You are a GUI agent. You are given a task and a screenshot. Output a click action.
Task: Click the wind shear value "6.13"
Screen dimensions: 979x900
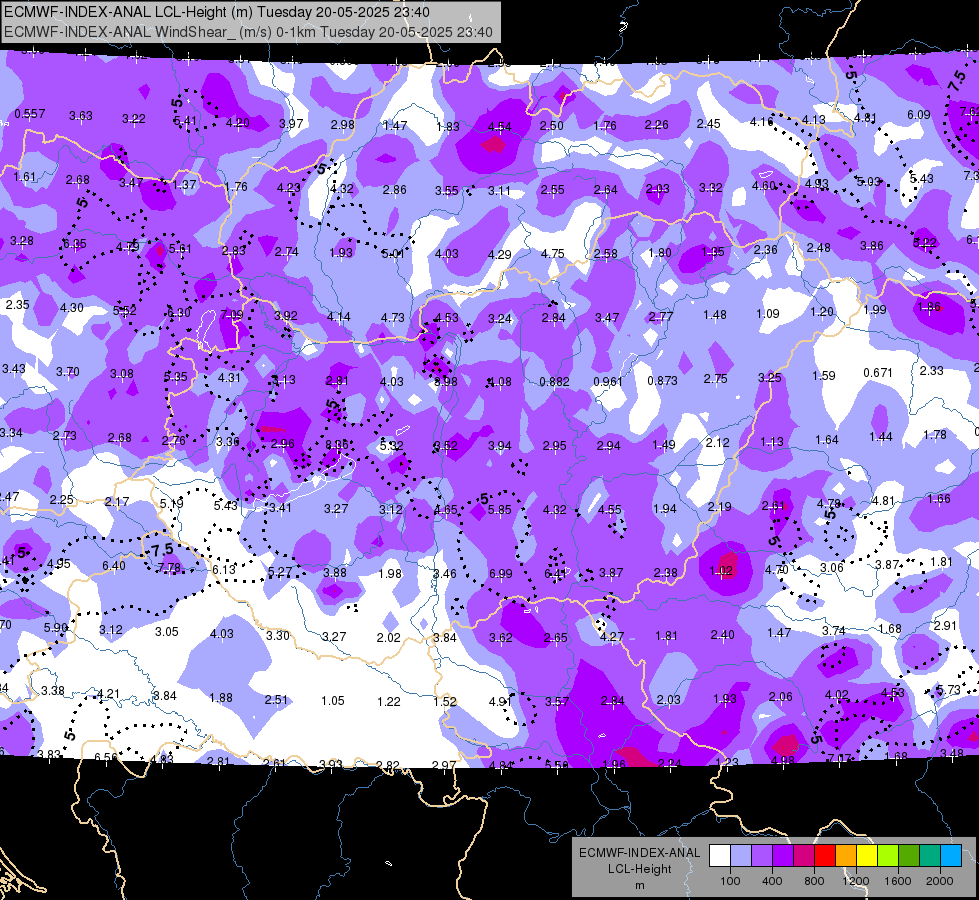224,570
